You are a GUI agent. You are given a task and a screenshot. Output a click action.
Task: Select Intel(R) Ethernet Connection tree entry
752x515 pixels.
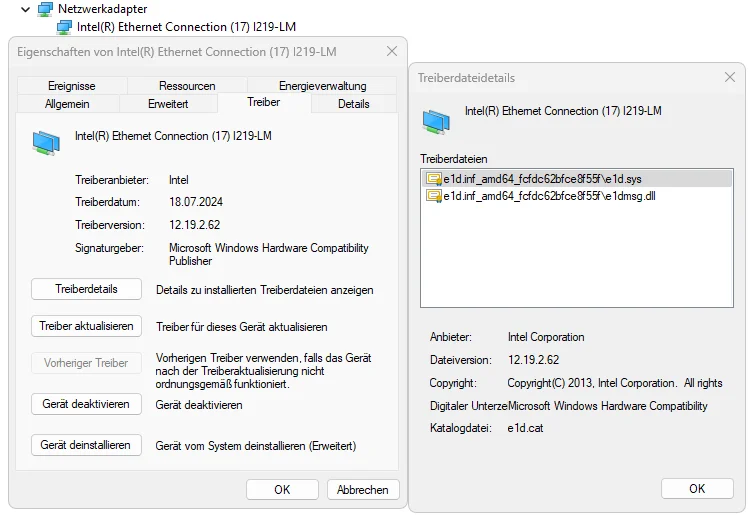(186, 27)
